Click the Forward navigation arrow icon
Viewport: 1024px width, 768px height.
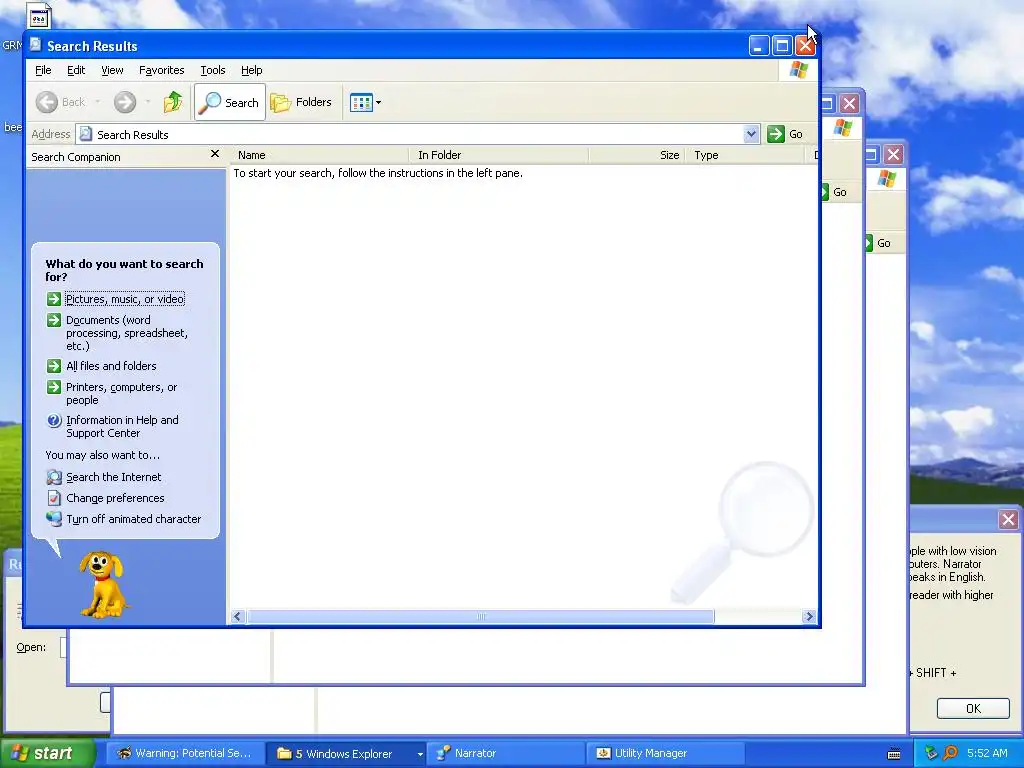point(125,102)
